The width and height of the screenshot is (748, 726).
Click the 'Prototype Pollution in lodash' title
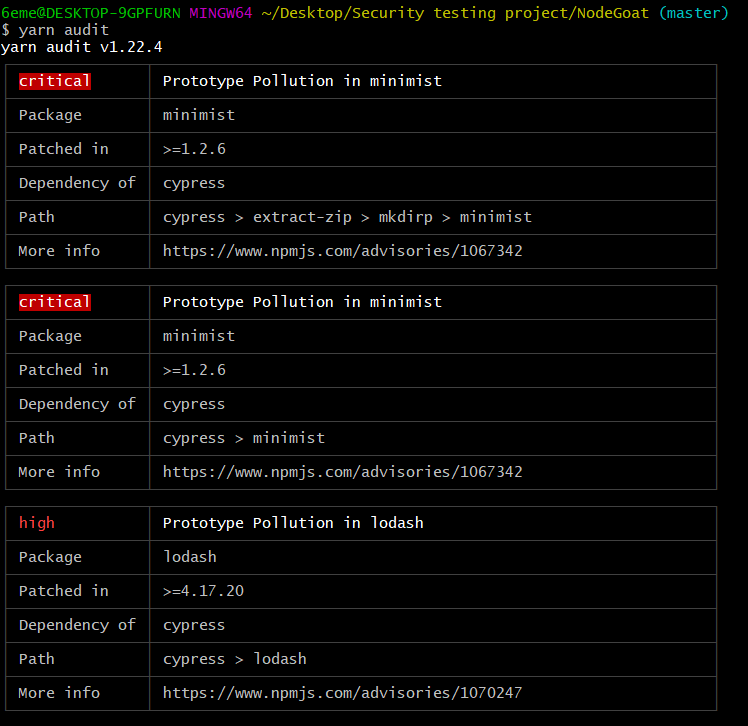point(293,523)
